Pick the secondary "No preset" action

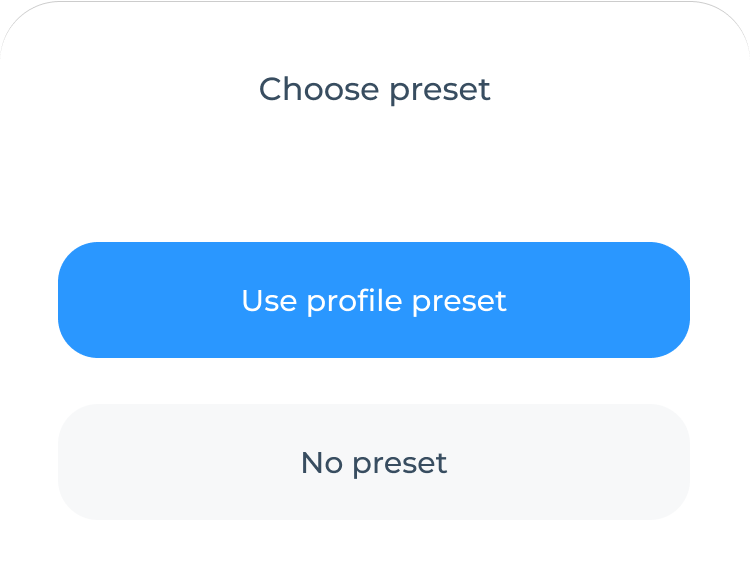(x=374, y=462)
